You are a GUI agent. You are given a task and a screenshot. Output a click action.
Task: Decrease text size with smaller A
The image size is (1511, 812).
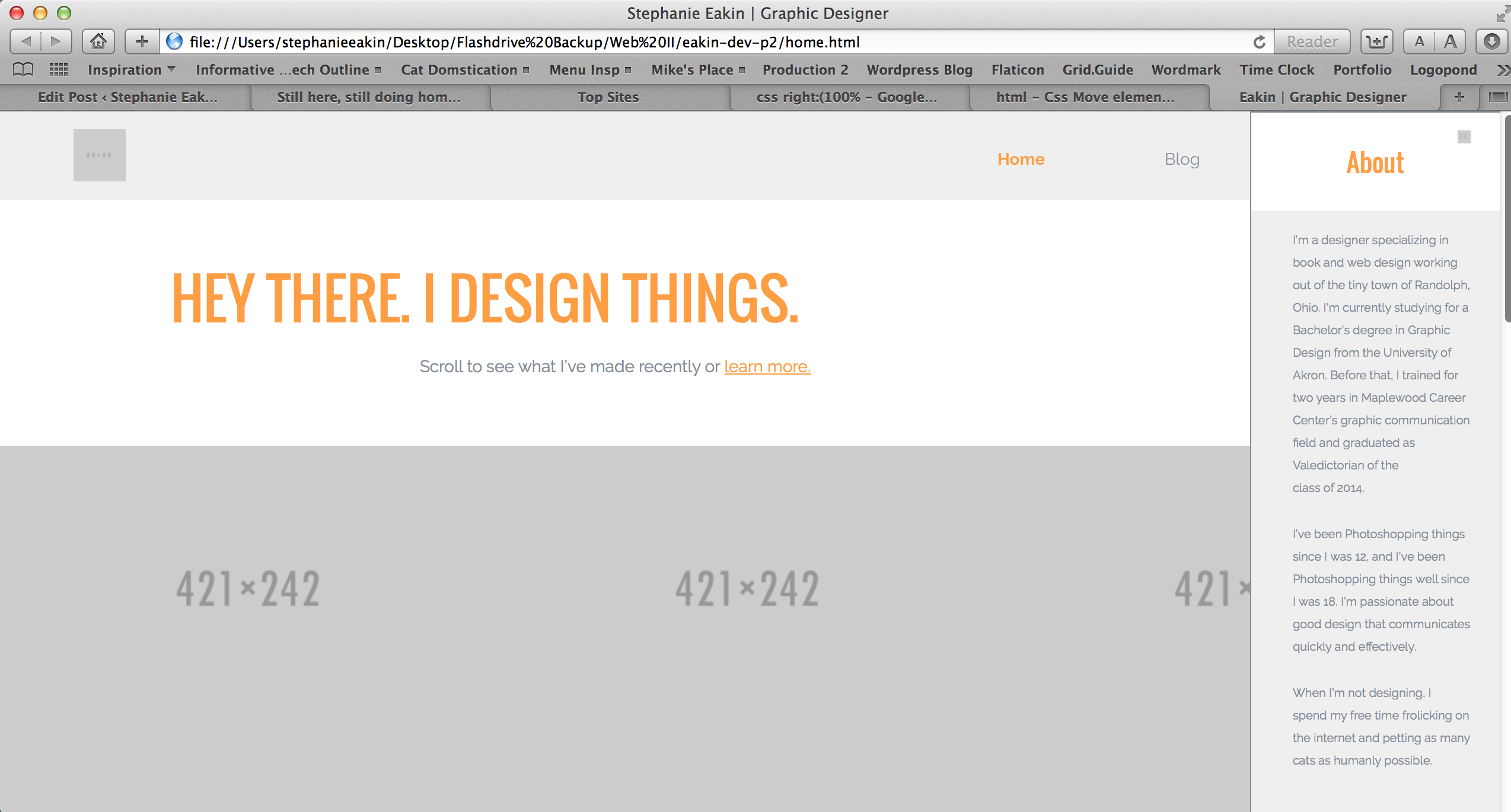(1419, 41)
